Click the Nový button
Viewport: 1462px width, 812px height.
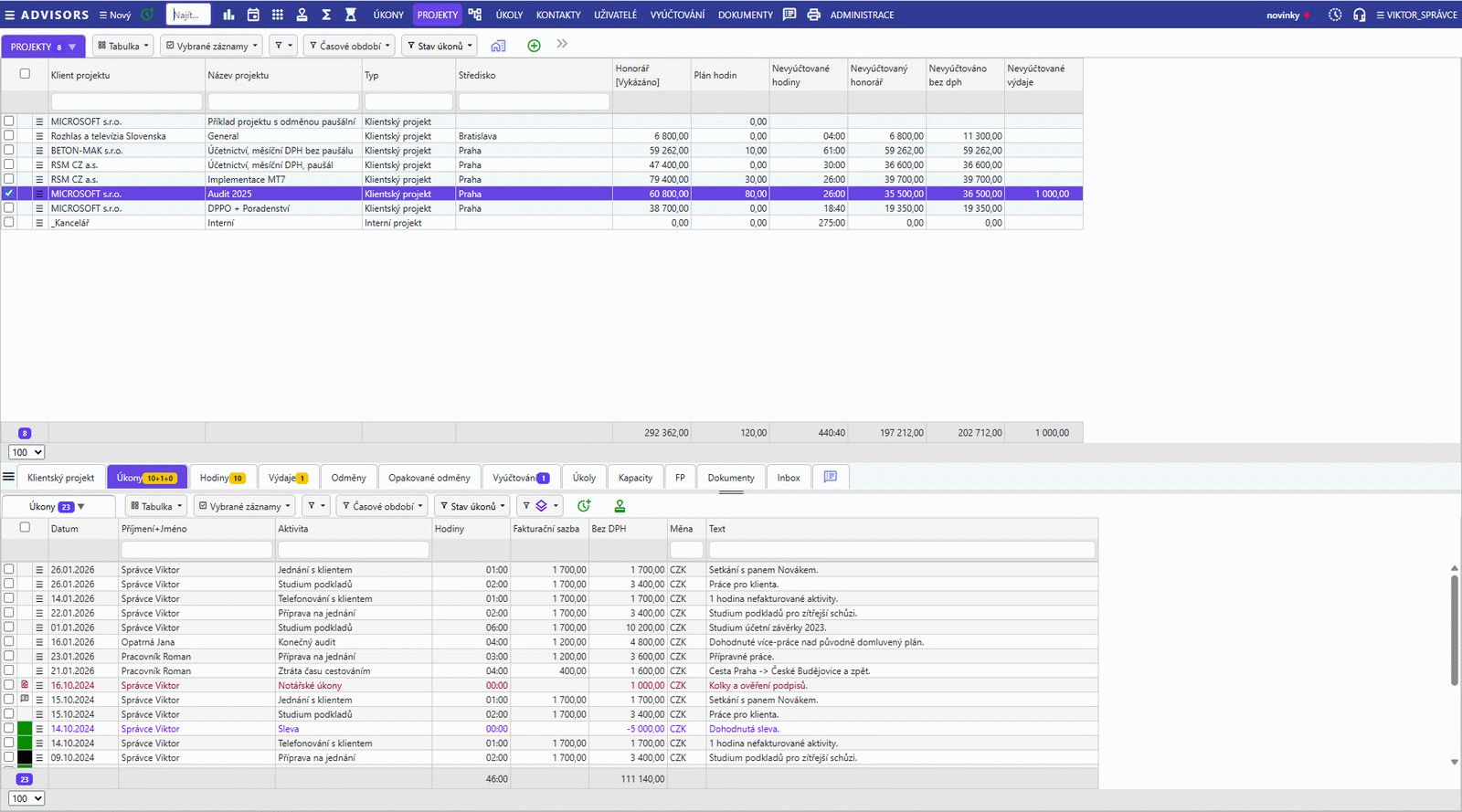tap(115, 15)
